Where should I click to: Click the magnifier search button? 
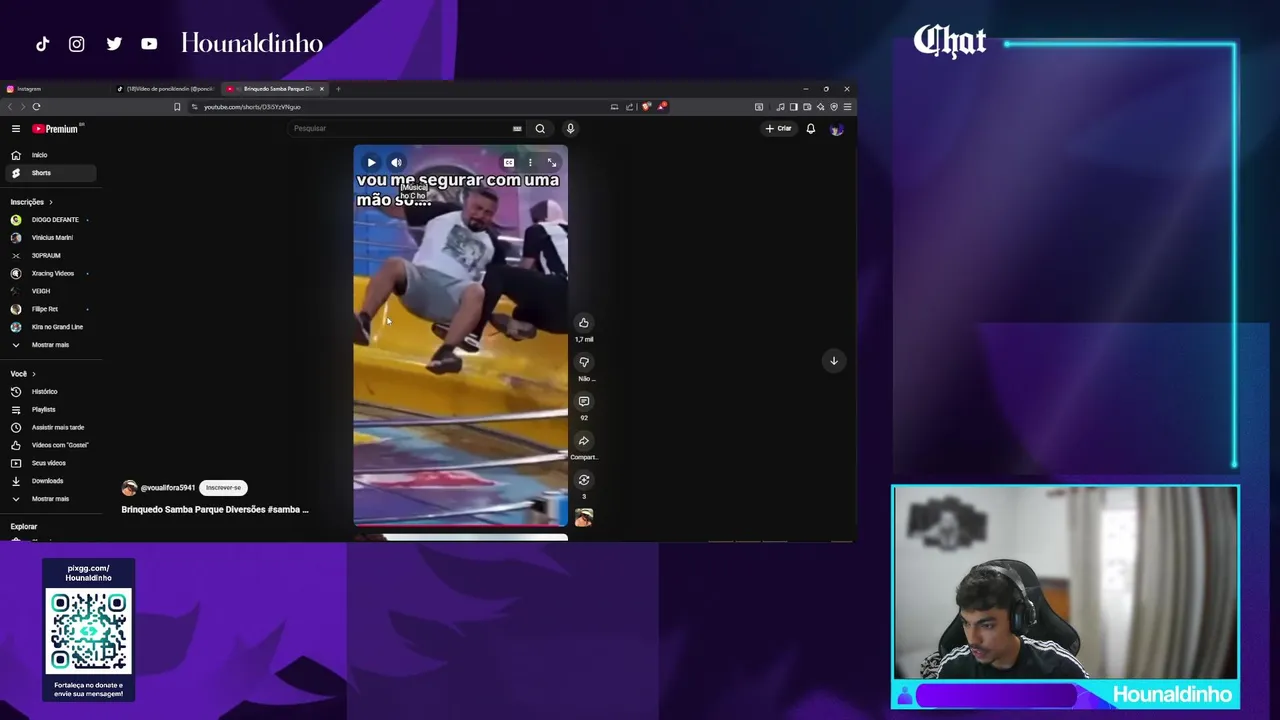[540, 128]
